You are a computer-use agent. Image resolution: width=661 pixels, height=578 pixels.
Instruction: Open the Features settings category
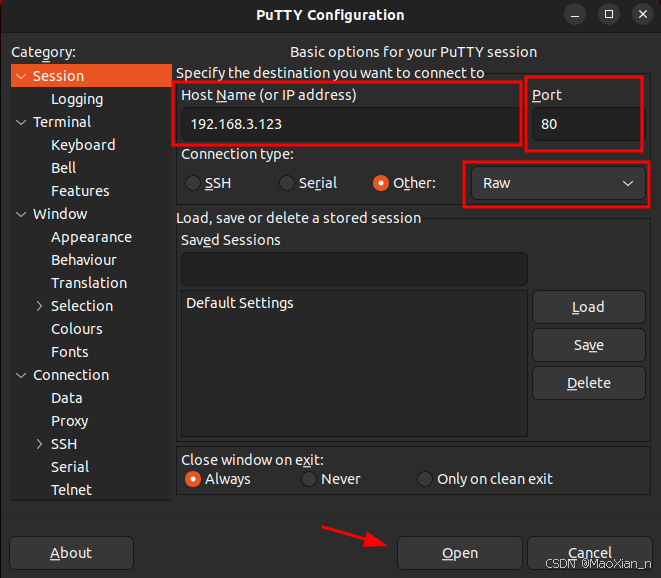80,191
